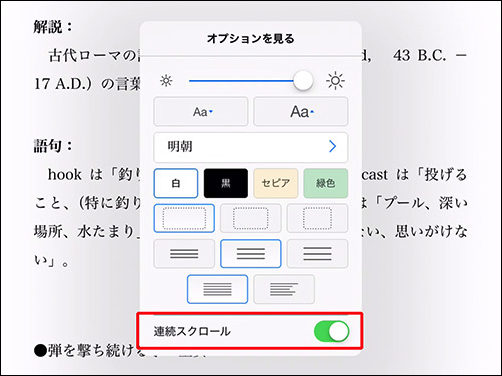Increase font size with large Aa button
Screen dimensions: 502x376
301,111
